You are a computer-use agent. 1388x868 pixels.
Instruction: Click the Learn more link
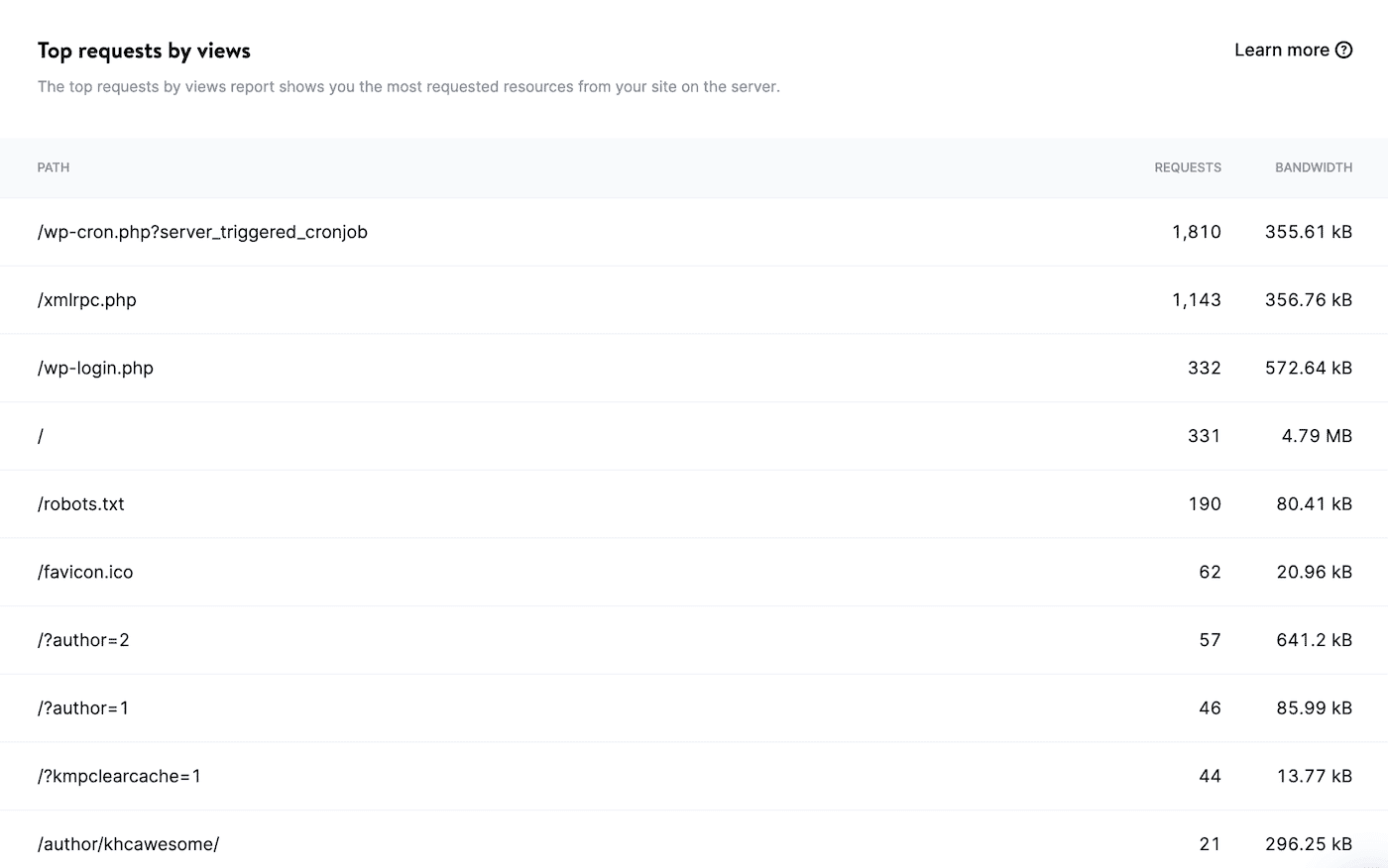(x=1282, y=49)
